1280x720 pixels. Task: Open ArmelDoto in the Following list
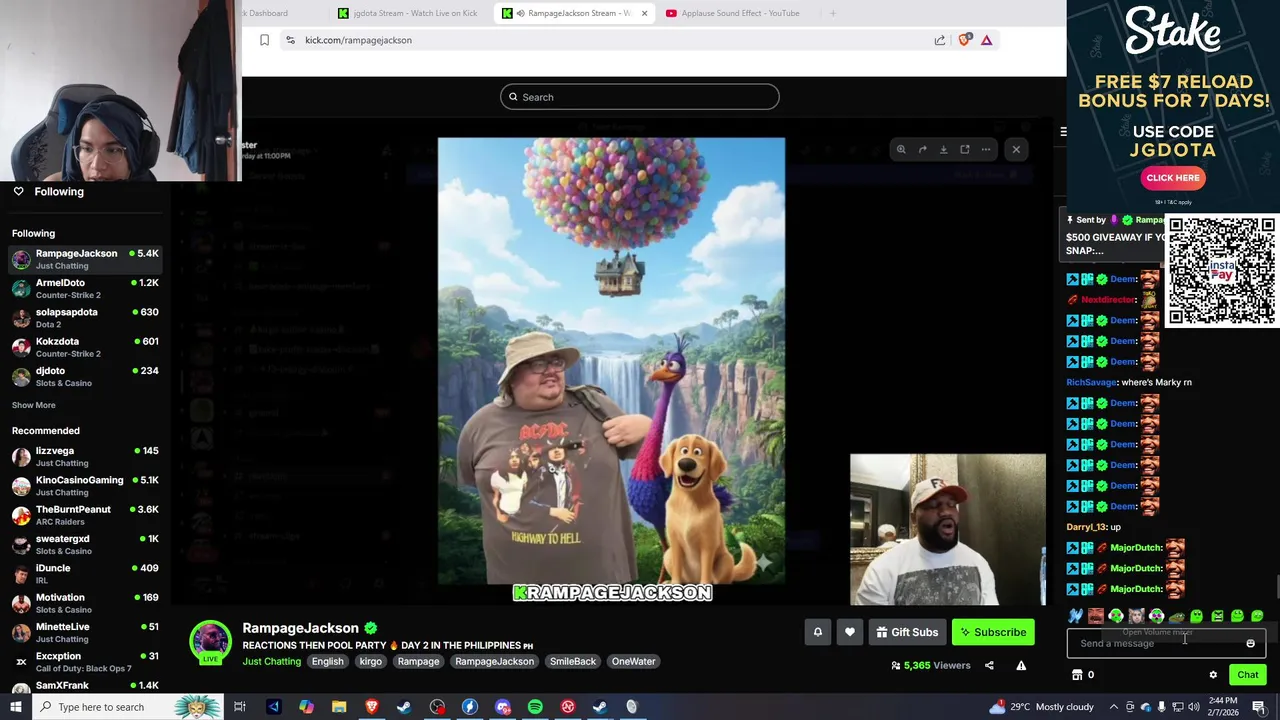point(85,288)
